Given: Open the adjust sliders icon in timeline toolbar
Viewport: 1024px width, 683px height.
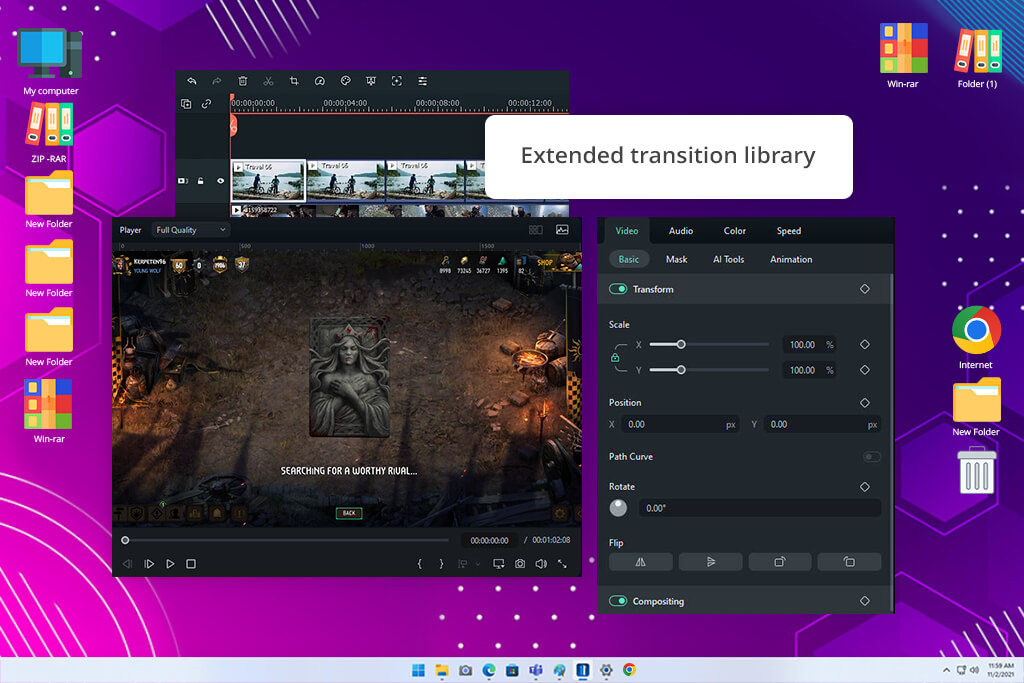Looking at the screenshot, I should click(x=423, y=81).
